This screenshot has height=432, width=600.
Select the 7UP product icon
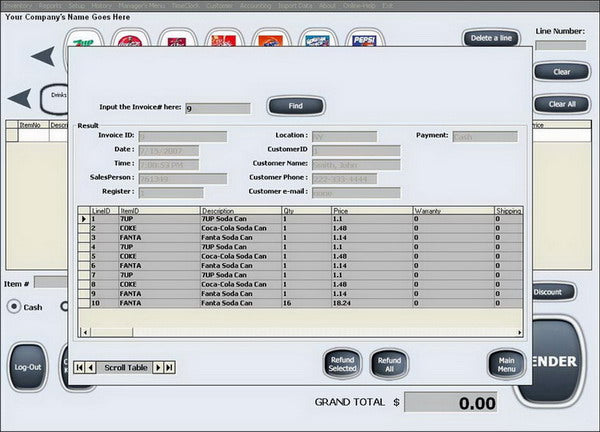pyautogui.click(x=84, y=39)
